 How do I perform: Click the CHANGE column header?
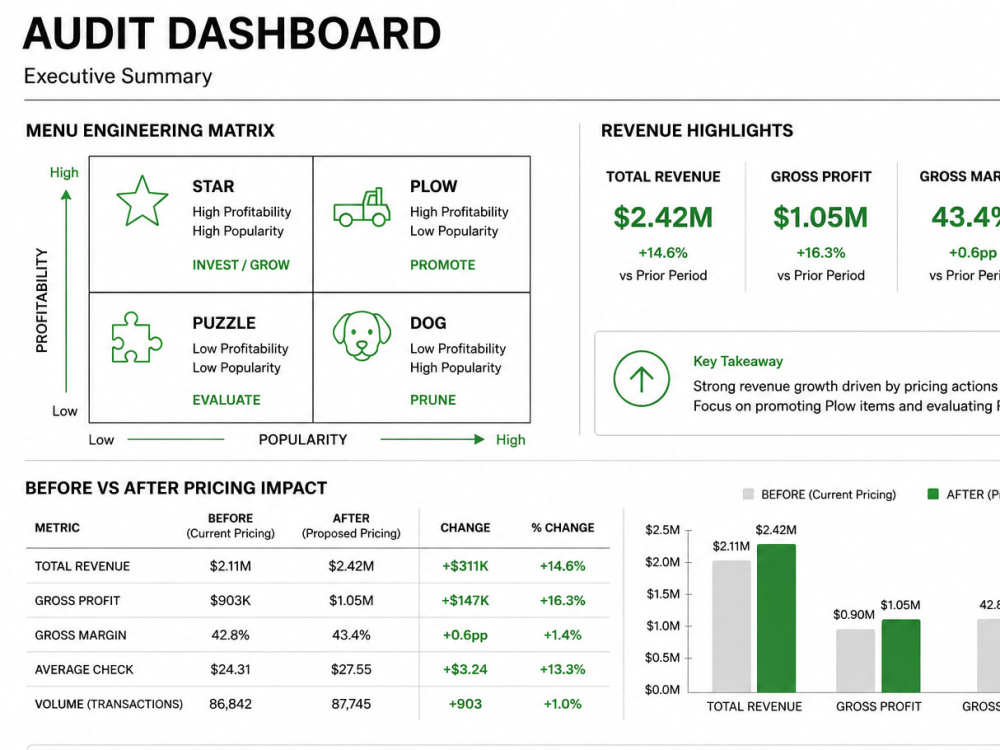tap(466, 527)
